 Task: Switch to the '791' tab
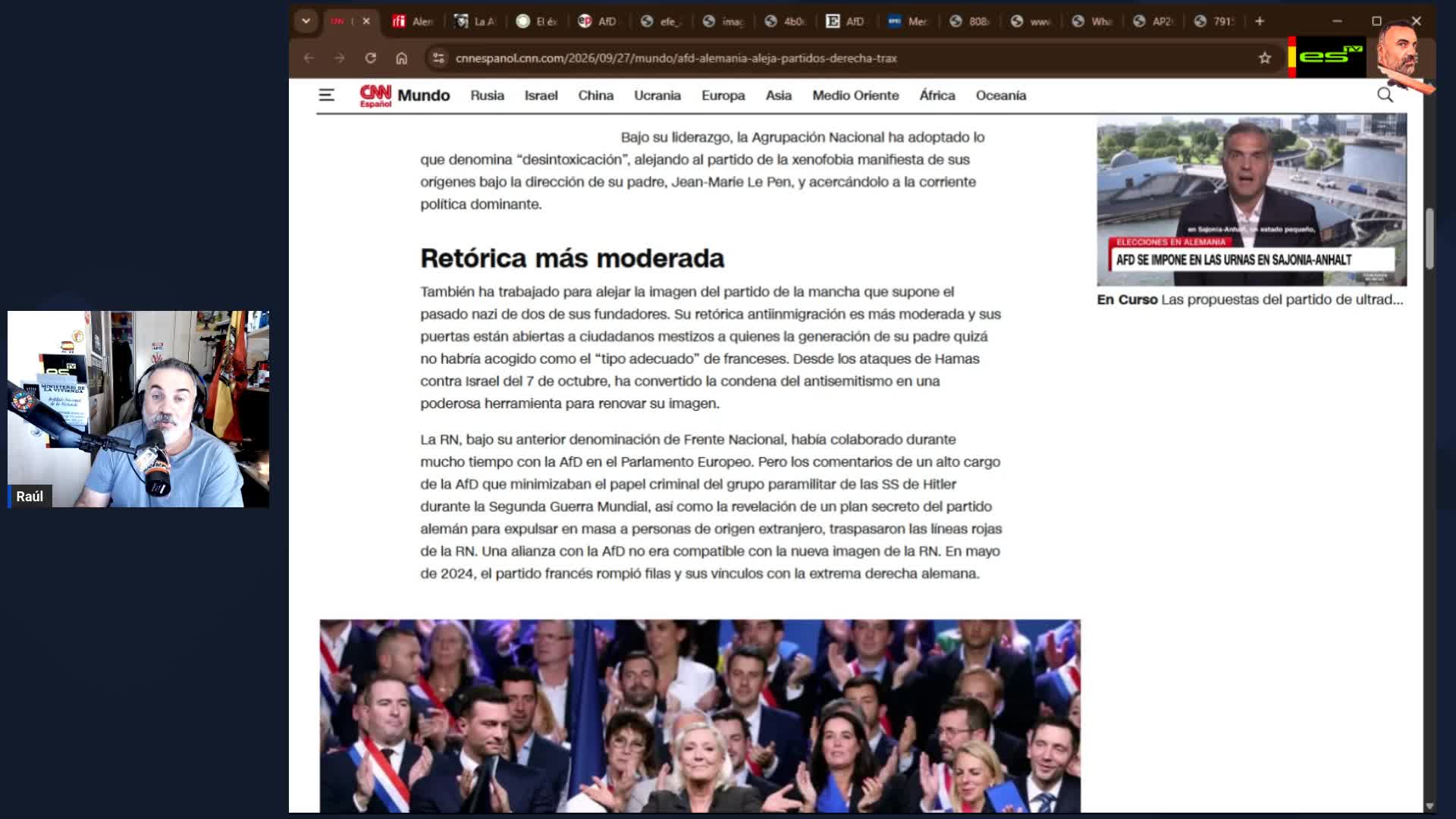(x=1215, y=21)
